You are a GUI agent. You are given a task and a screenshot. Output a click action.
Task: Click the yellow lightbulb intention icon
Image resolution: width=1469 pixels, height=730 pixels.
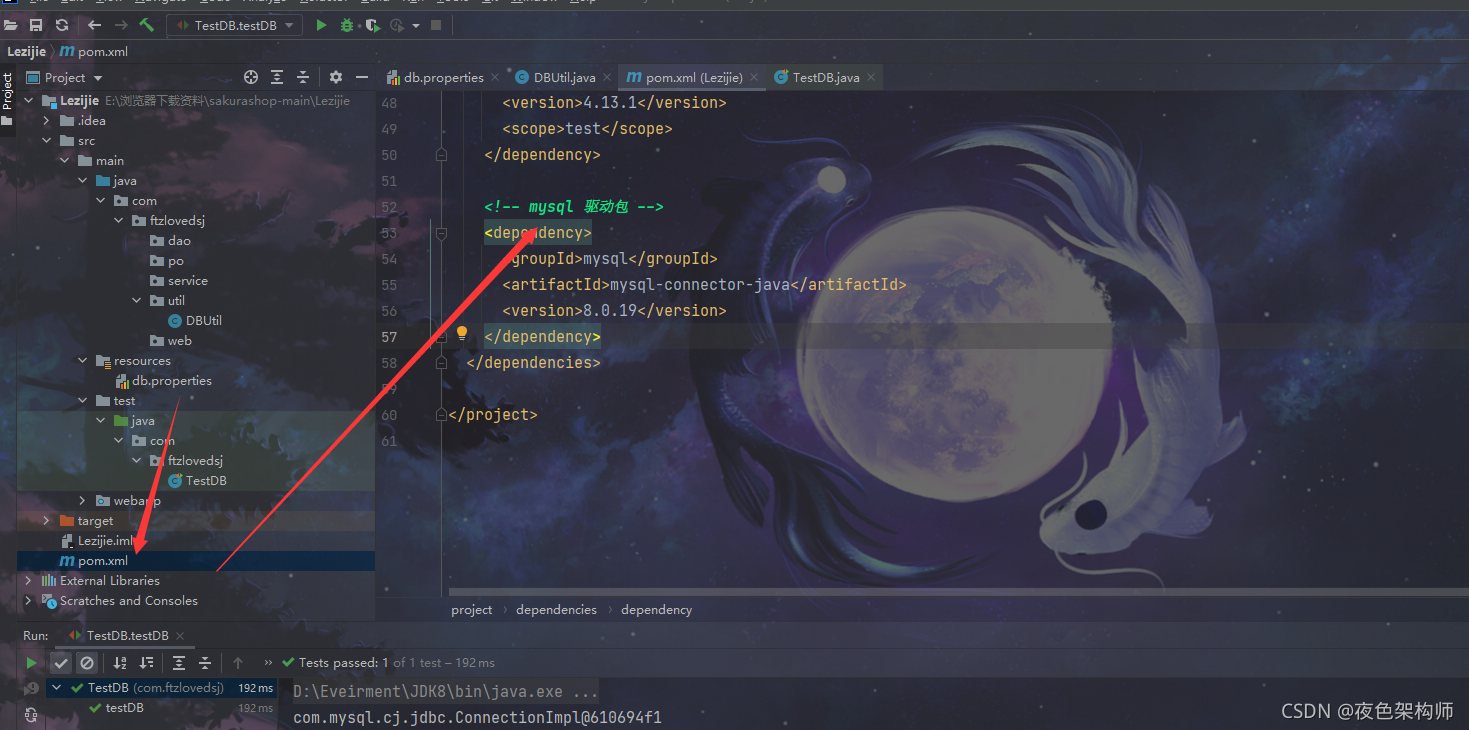(462, 332)
